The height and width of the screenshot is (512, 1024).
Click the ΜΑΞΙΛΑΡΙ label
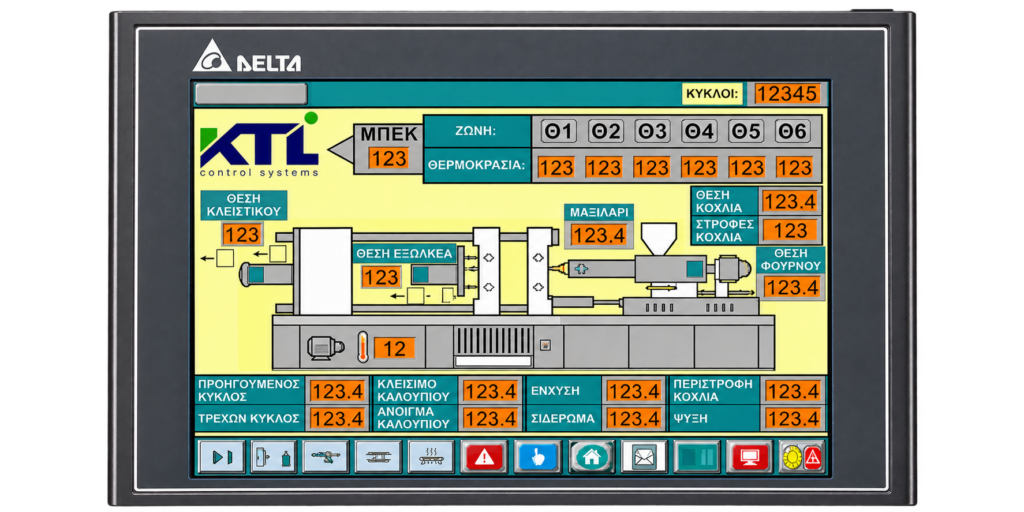599,212
